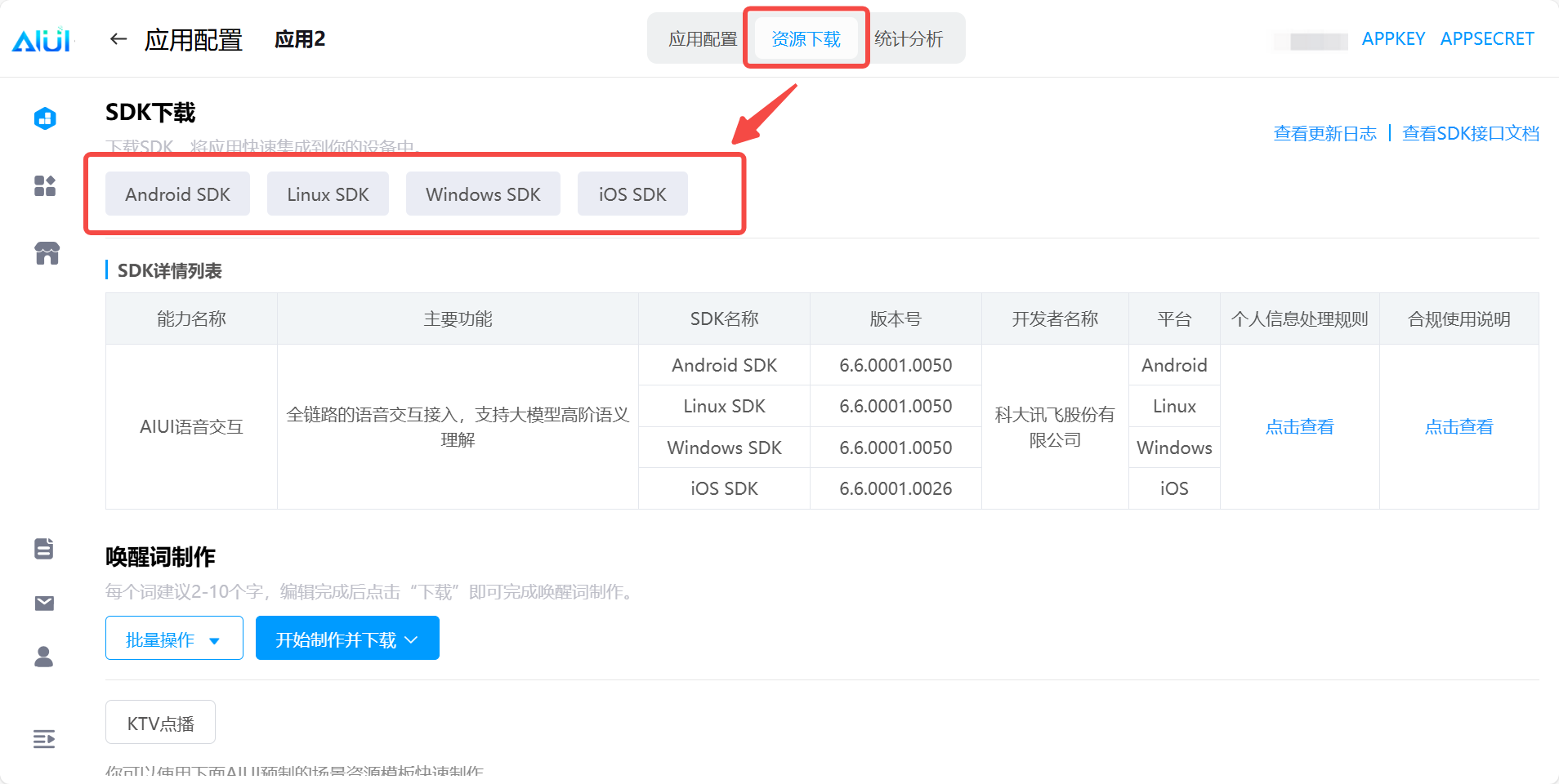
Task: Click the AIUI logo icon
Action: (x=42, y=39)
